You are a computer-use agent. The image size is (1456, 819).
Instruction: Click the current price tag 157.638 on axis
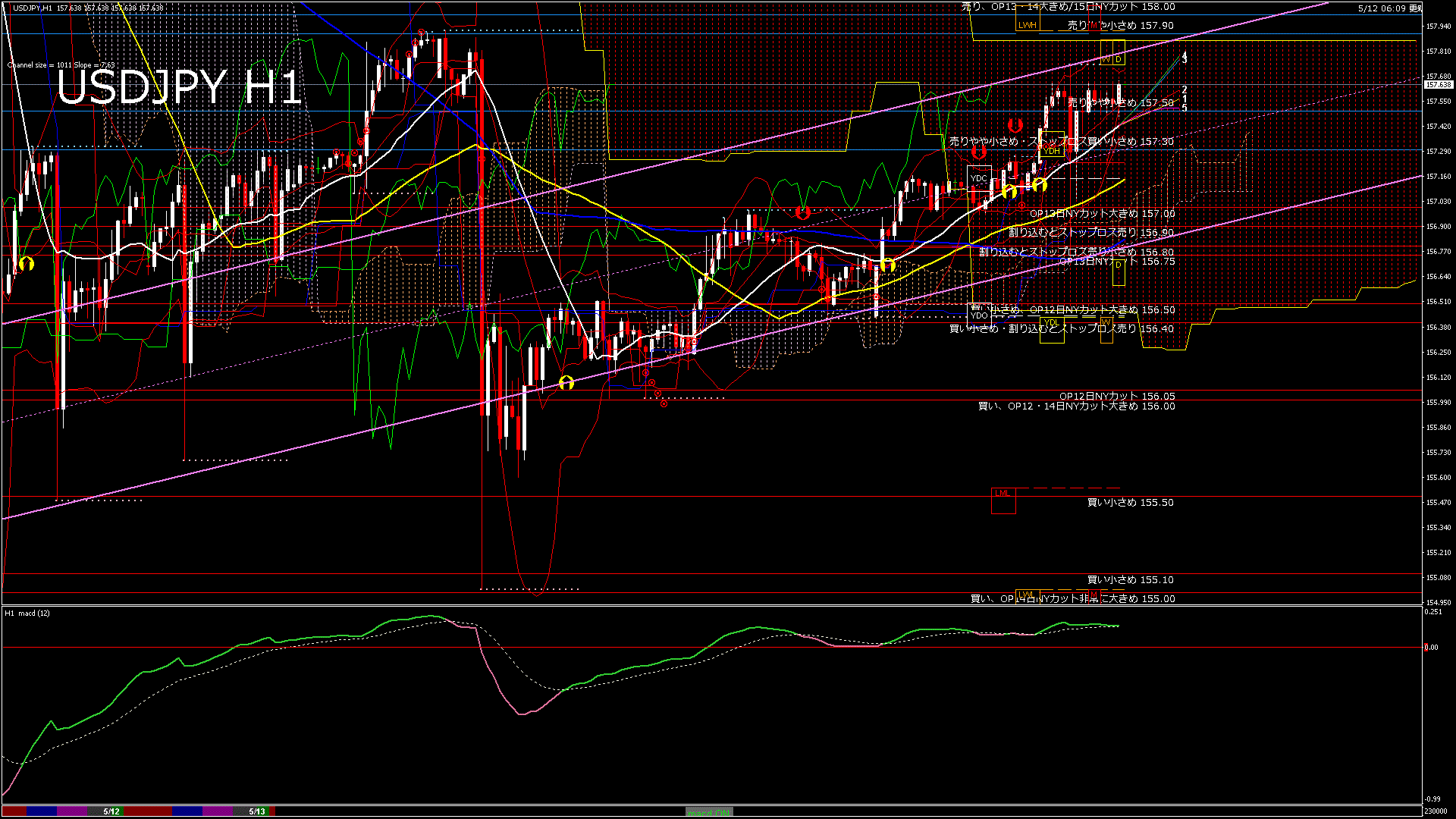[1439, 85]
